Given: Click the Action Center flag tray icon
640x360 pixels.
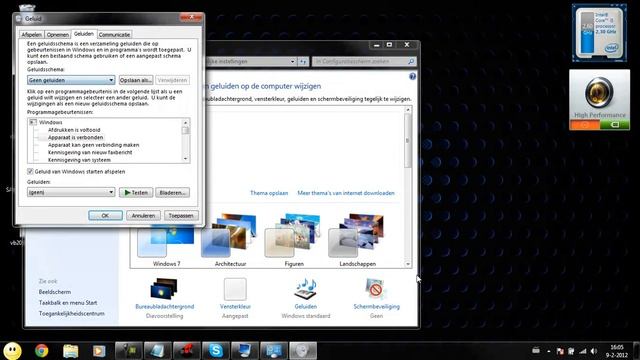Looking at the screenshot, I should click(x=560, y=351).
